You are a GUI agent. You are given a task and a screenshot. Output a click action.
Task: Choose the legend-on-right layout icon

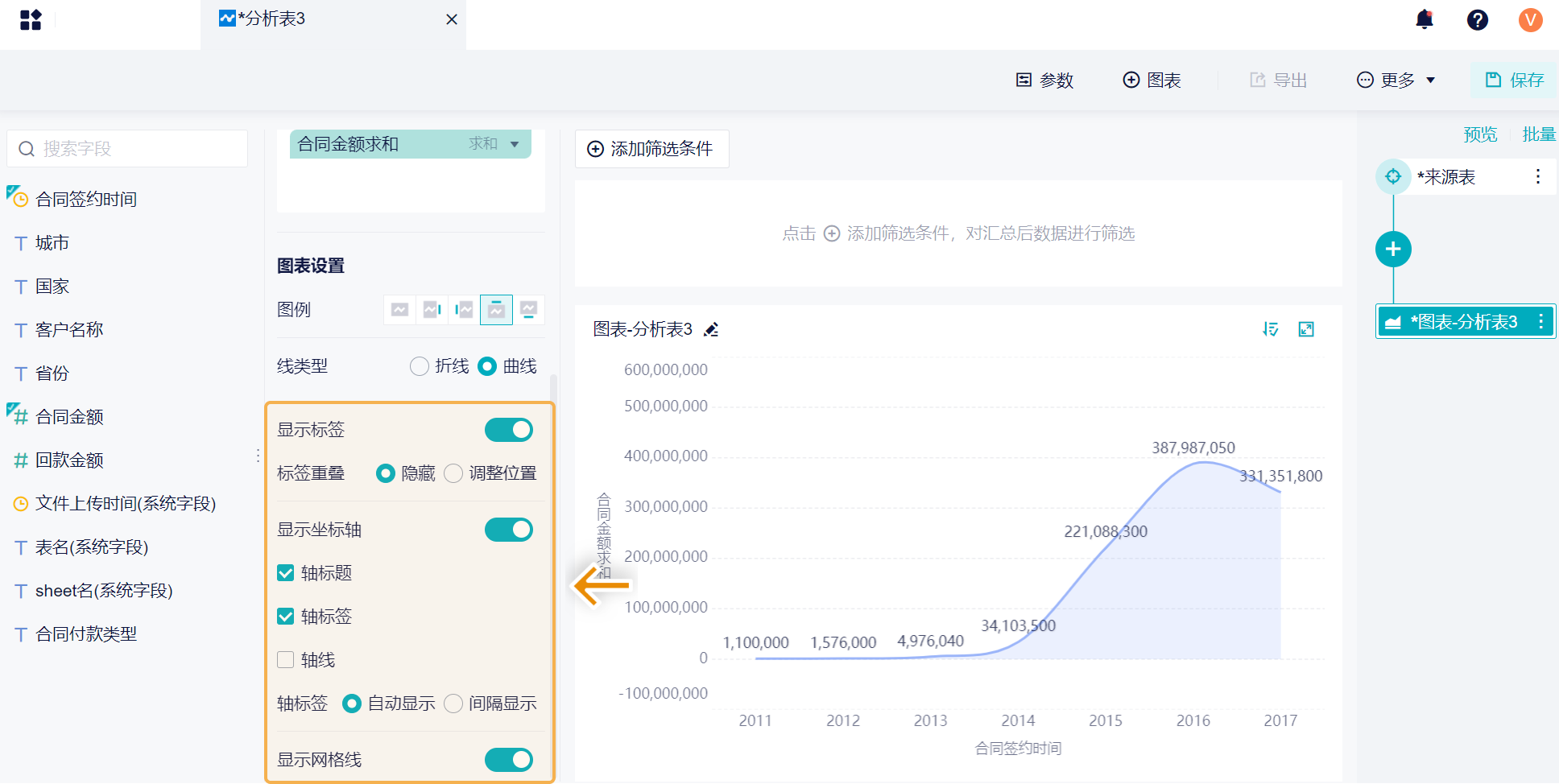pos(432,310)
